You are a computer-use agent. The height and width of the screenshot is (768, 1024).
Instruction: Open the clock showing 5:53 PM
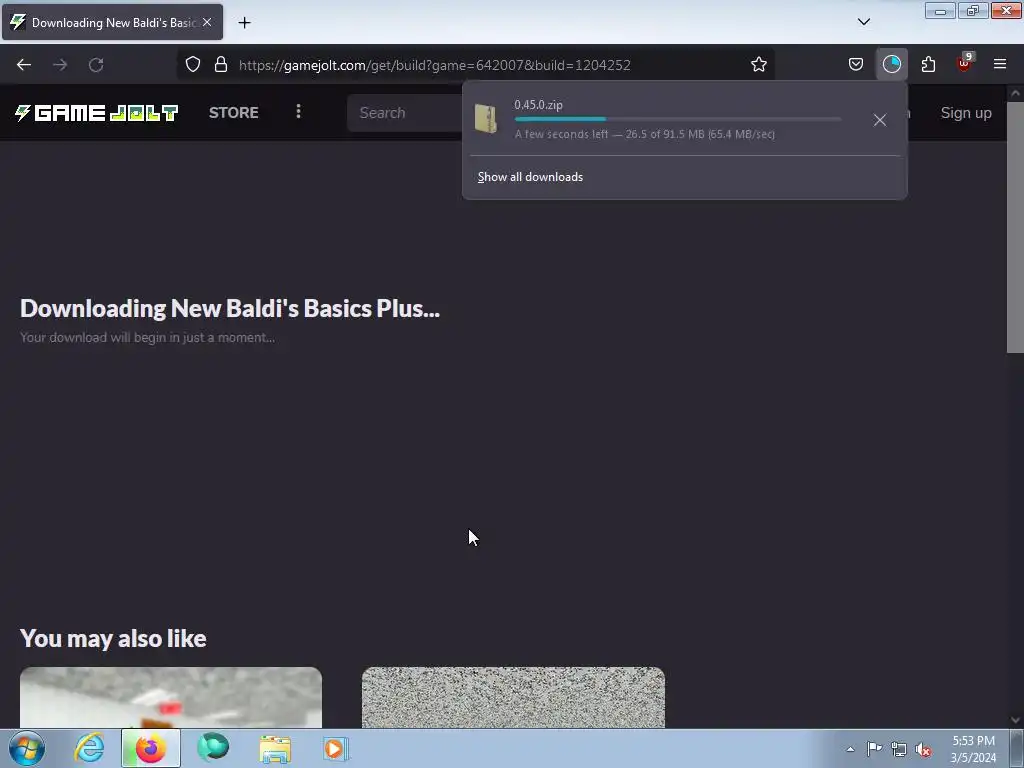click(973, 749)
